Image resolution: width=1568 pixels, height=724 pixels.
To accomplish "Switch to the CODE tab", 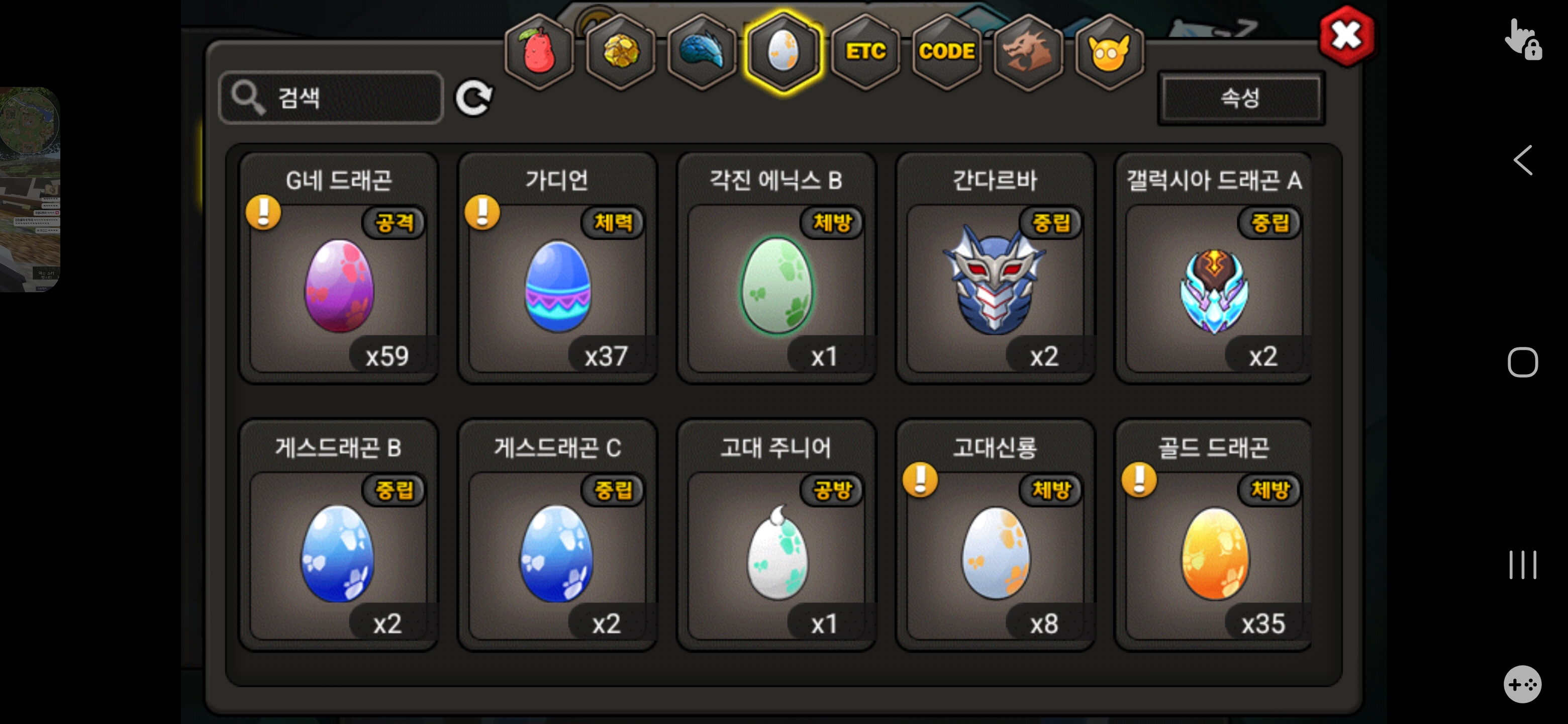I will 946,52.
